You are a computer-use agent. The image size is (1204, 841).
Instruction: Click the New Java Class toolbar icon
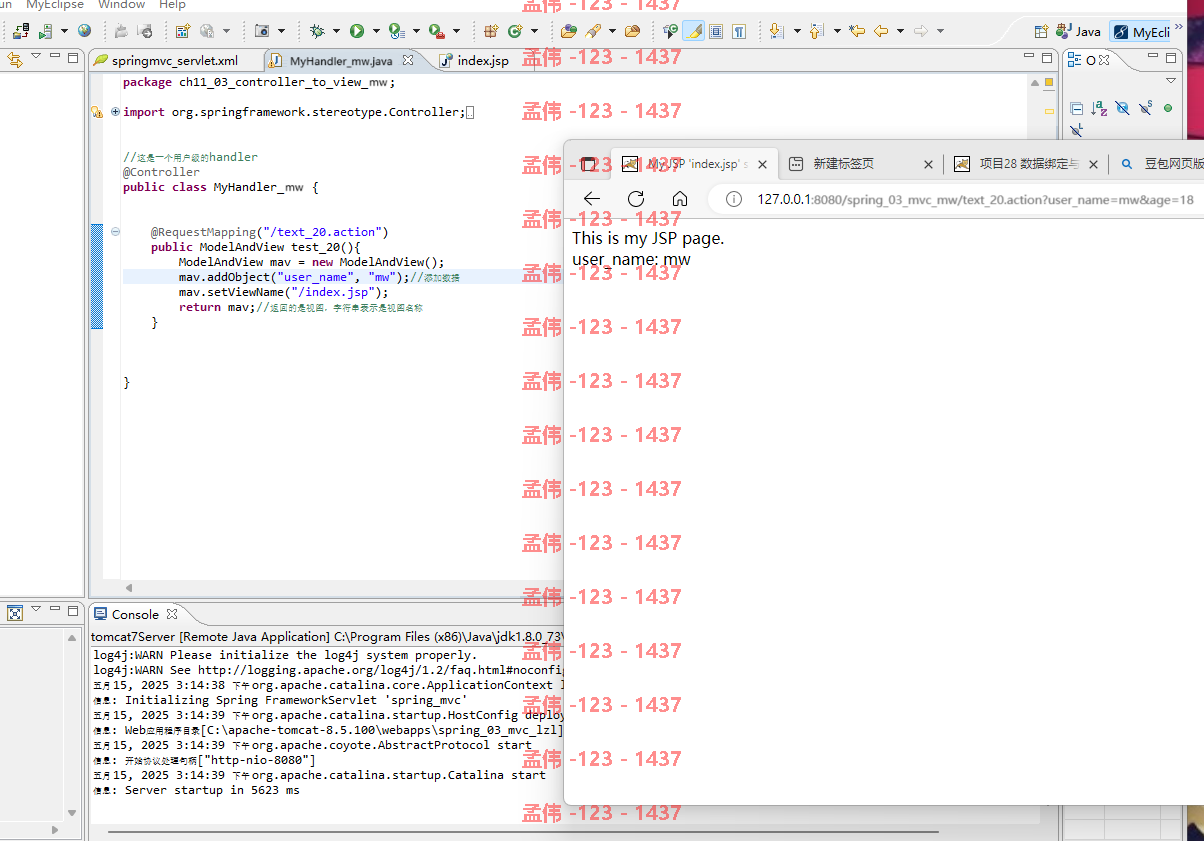(x=516, y=31)
